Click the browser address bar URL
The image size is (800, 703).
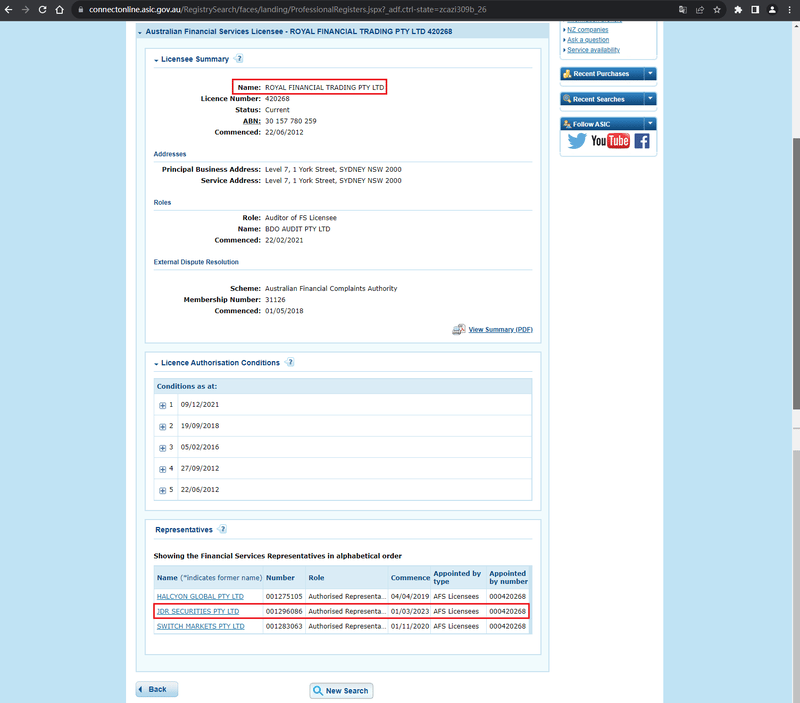pos(287,10)
